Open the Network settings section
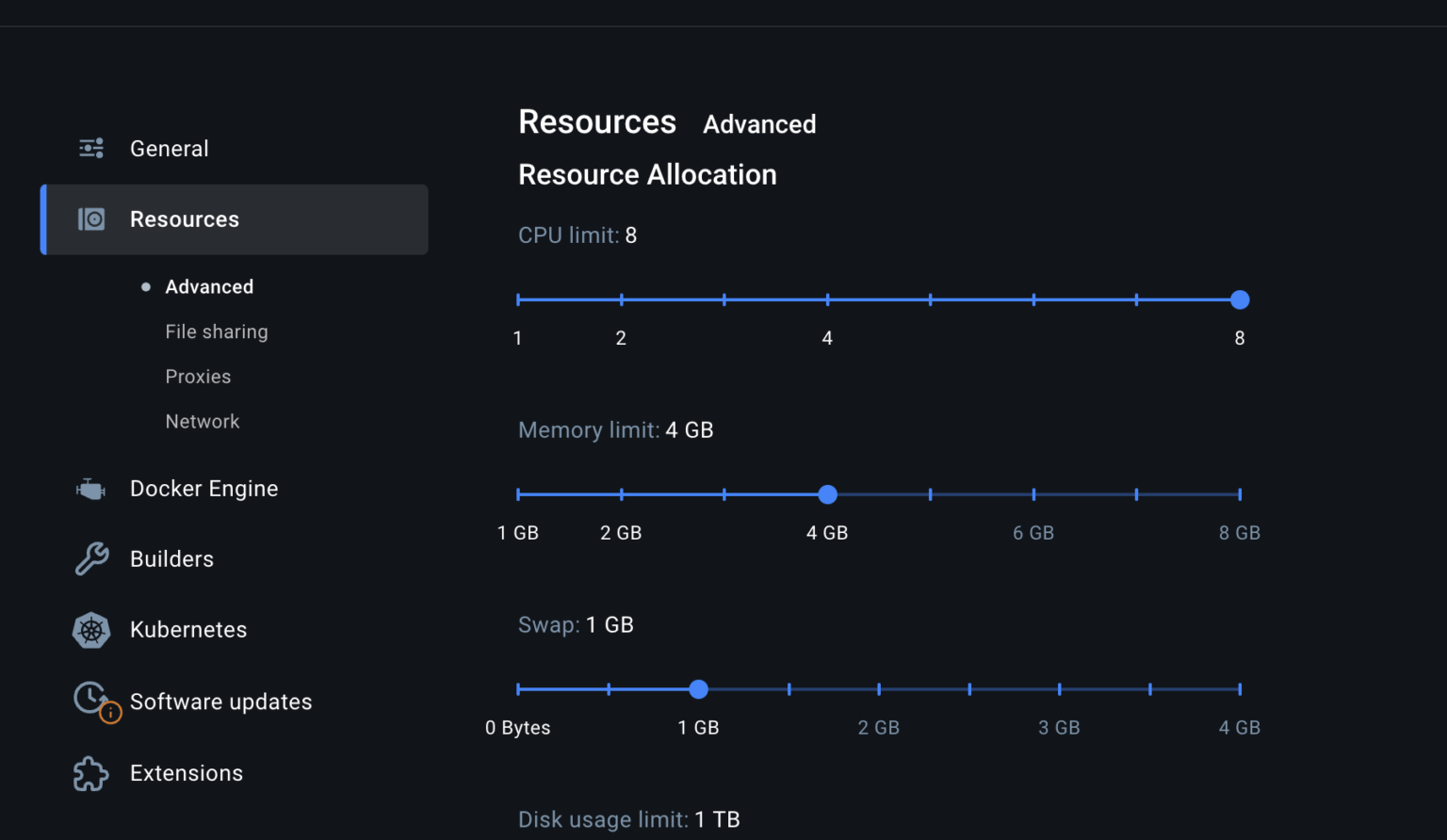The height and width of the screenshot is (840, 1447). click(203, 421)
